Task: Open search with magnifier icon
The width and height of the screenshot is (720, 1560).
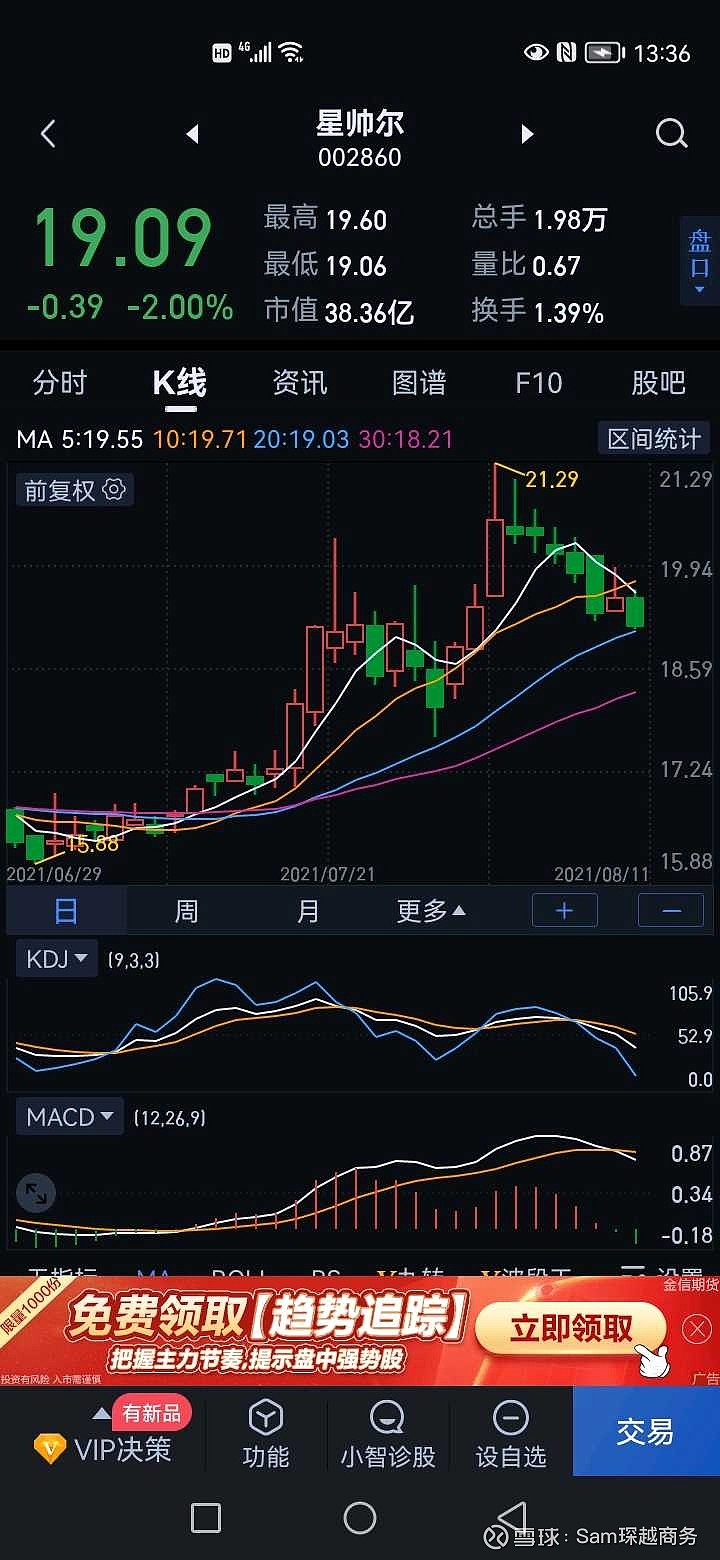Action: coord(671,133)
